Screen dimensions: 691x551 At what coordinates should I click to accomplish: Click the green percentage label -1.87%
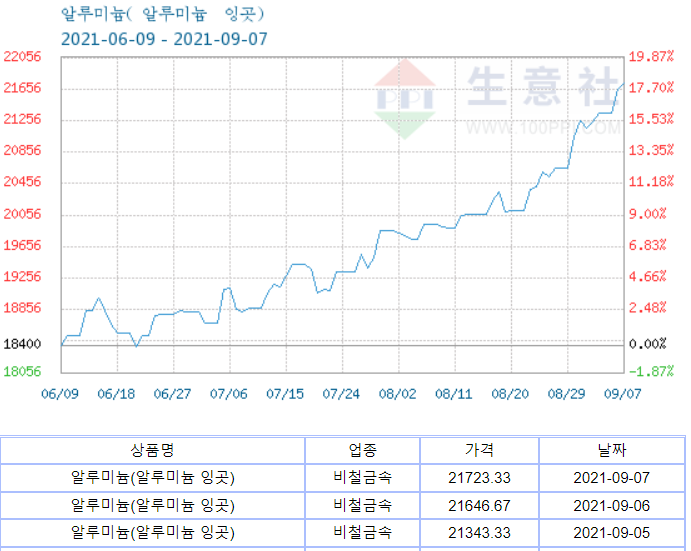point(651,372)
